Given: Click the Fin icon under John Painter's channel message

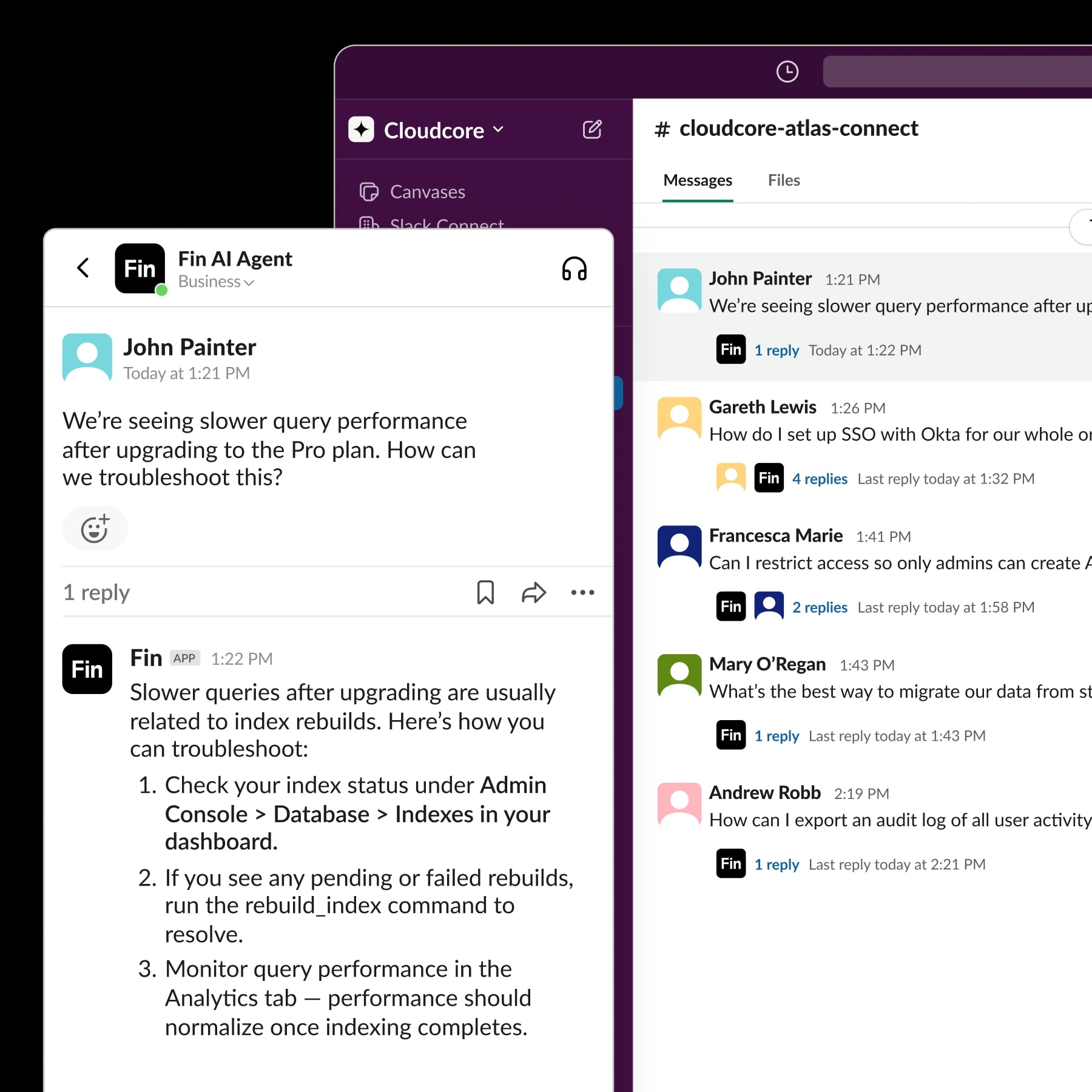Looking at the screenshot, I should (731, 349).
